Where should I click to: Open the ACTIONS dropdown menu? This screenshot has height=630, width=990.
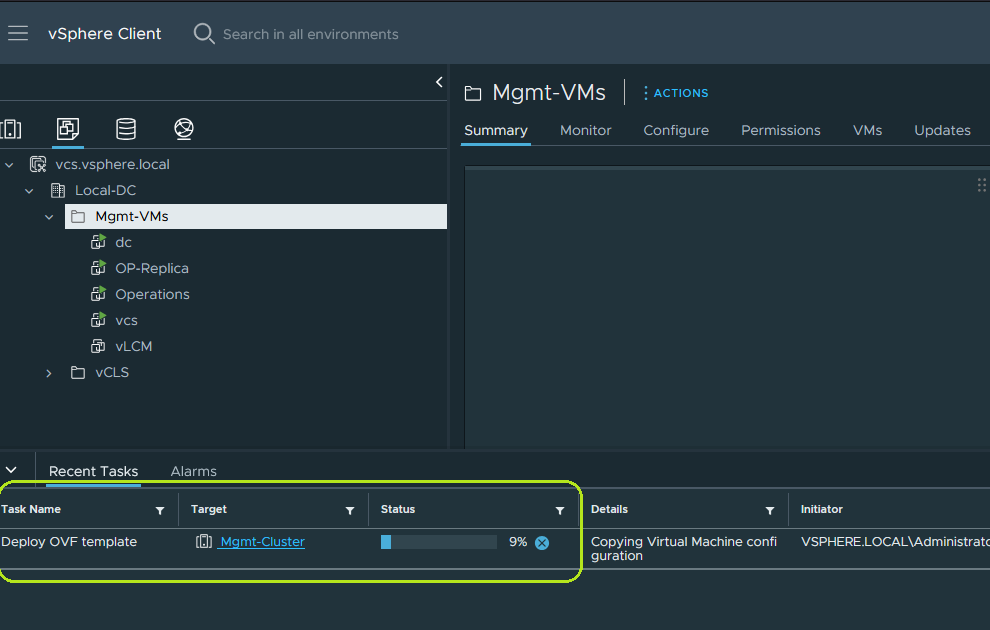pos(676,93)
